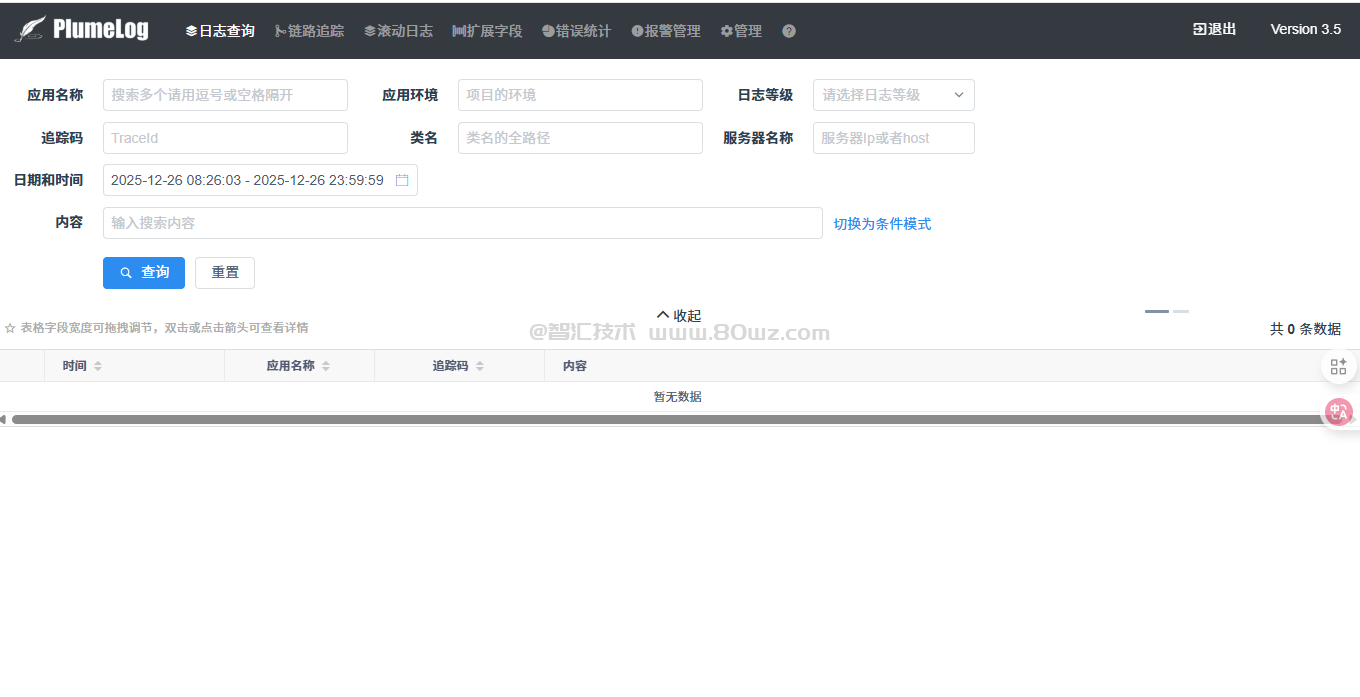
Task: Open the 日志等级 dropdown
Action: [x=893, y=95]
